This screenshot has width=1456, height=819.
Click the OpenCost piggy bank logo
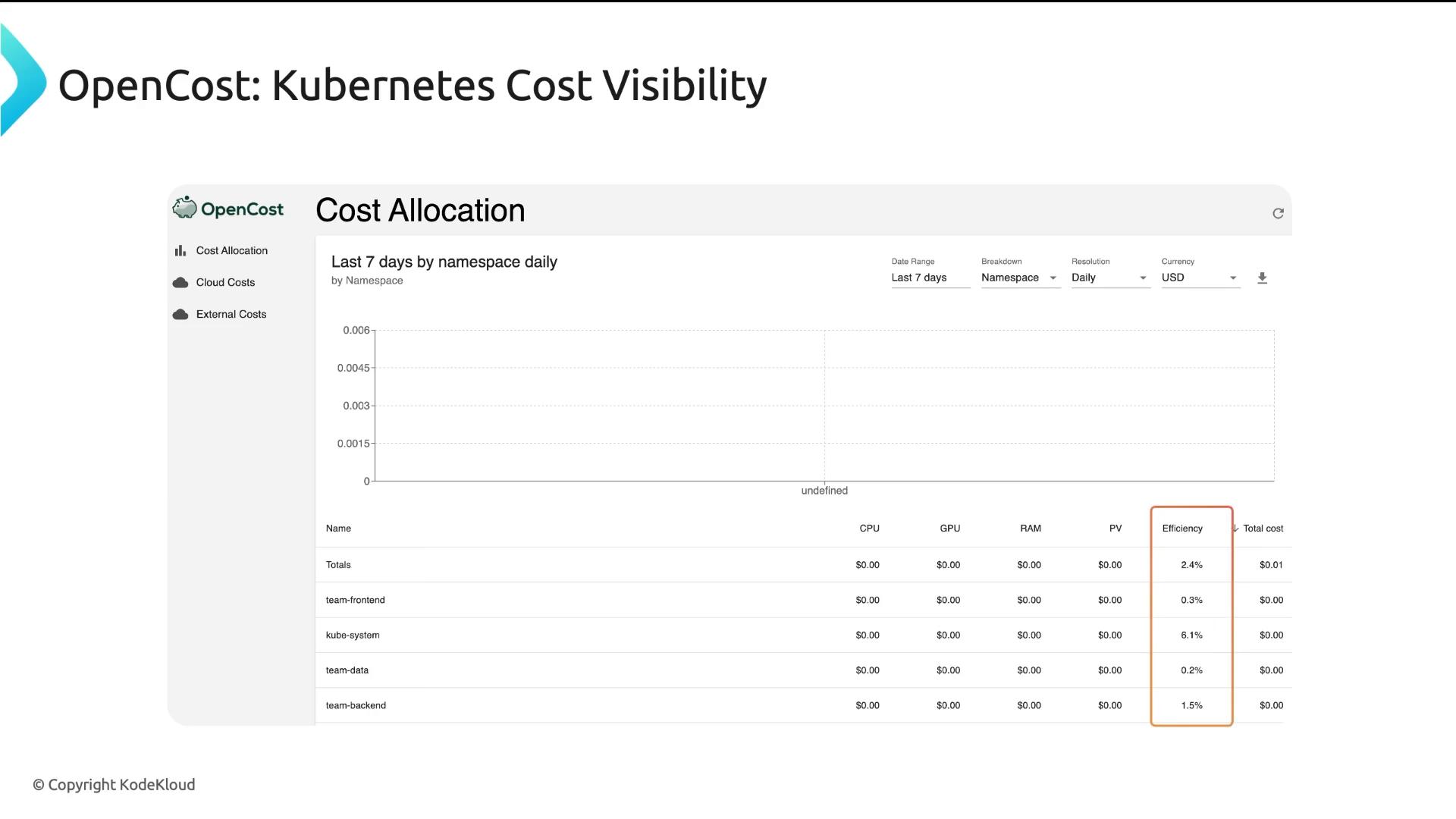pyautogui.click(x=184, y=207)
